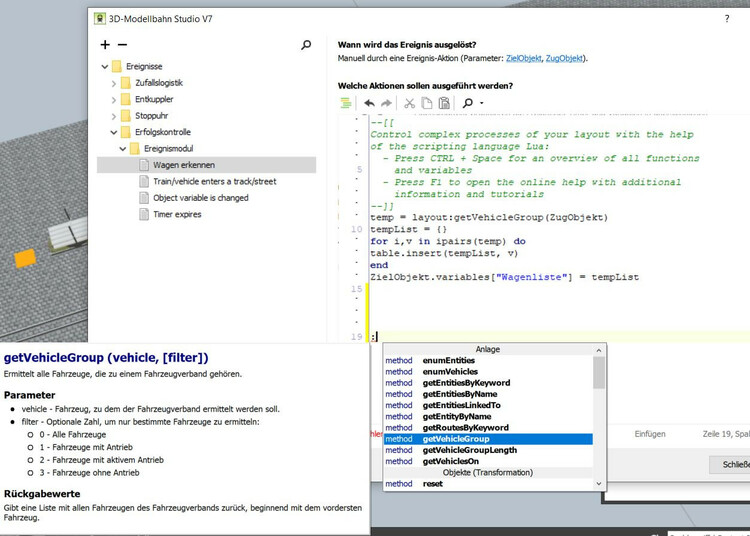The height and width of the screenshot is (536, 750).
Task: Cut selected script text with scissors icon
Action: [409, 103]
